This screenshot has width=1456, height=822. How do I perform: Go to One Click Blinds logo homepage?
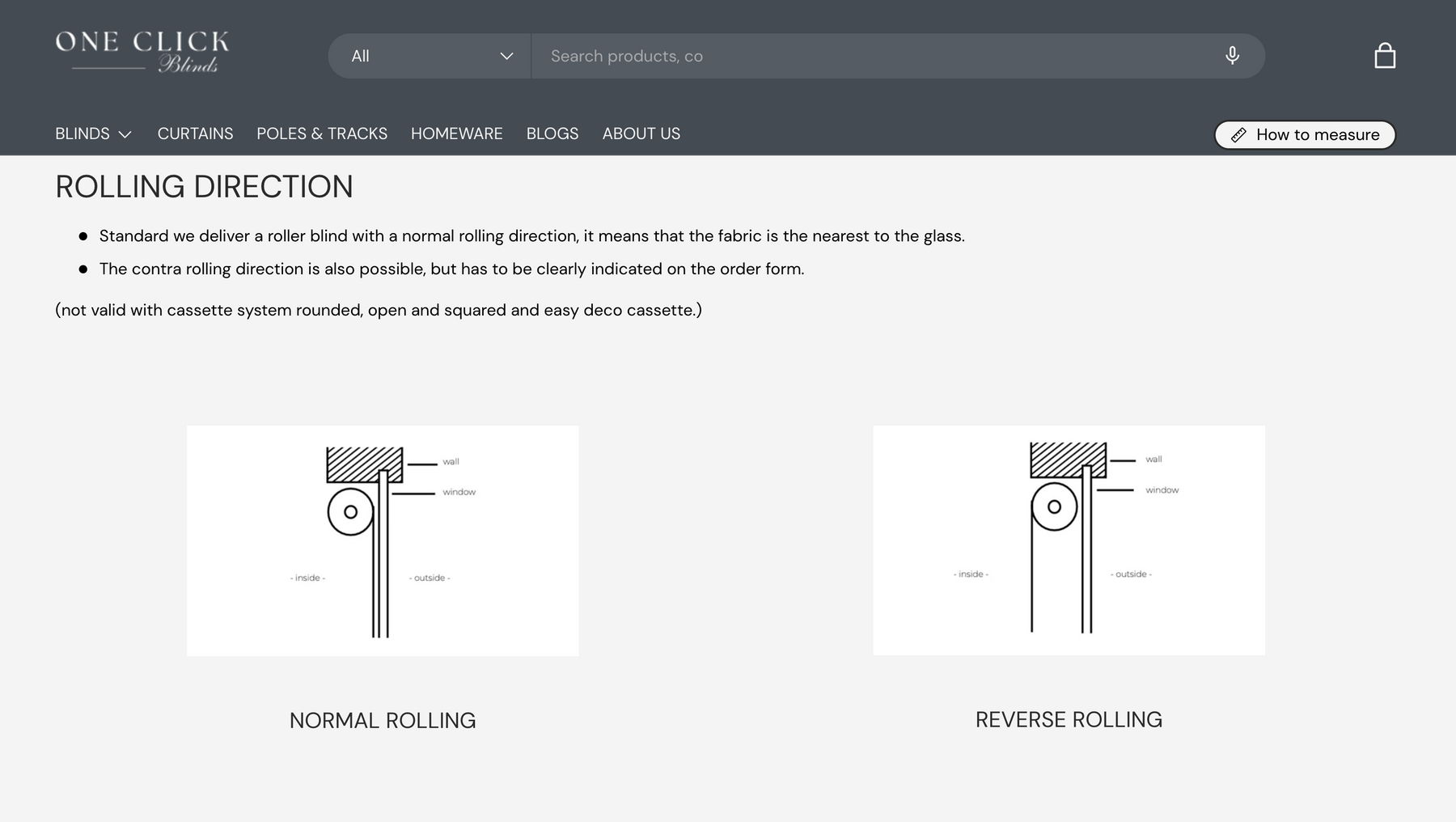(142, 53)
